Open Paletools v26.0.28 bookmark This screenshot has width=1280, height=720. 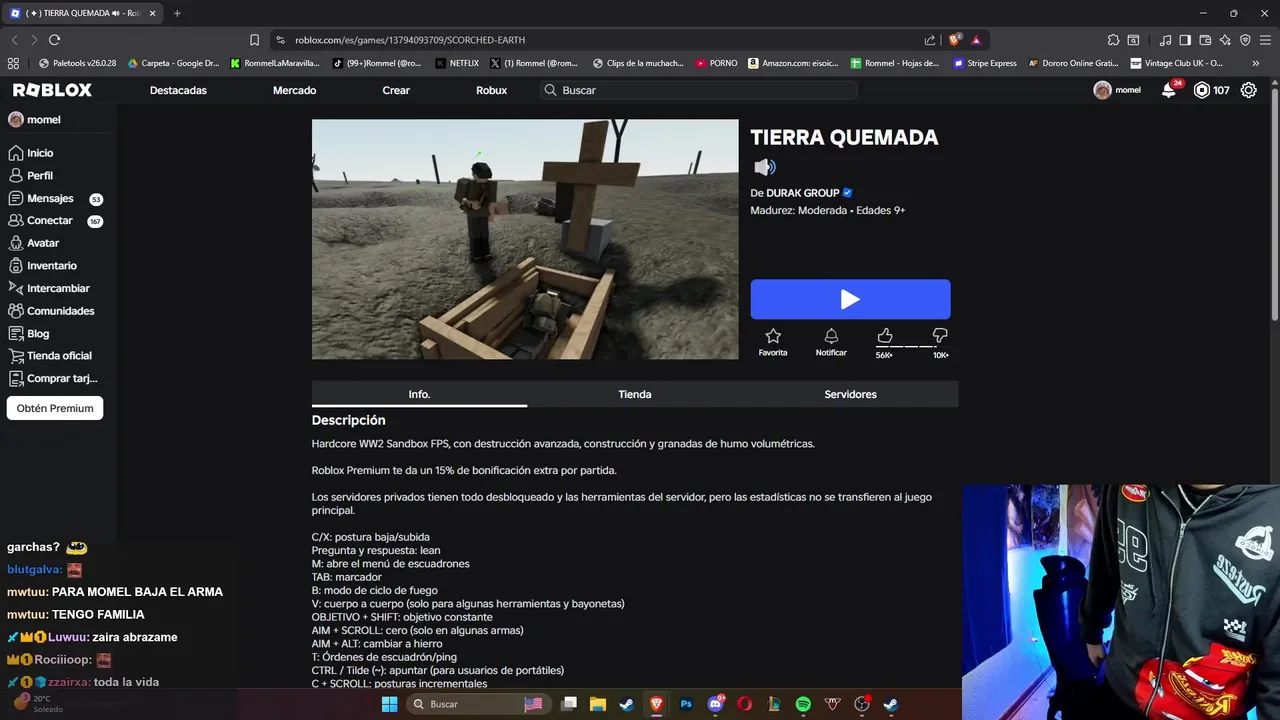click(x=77, y=63)
